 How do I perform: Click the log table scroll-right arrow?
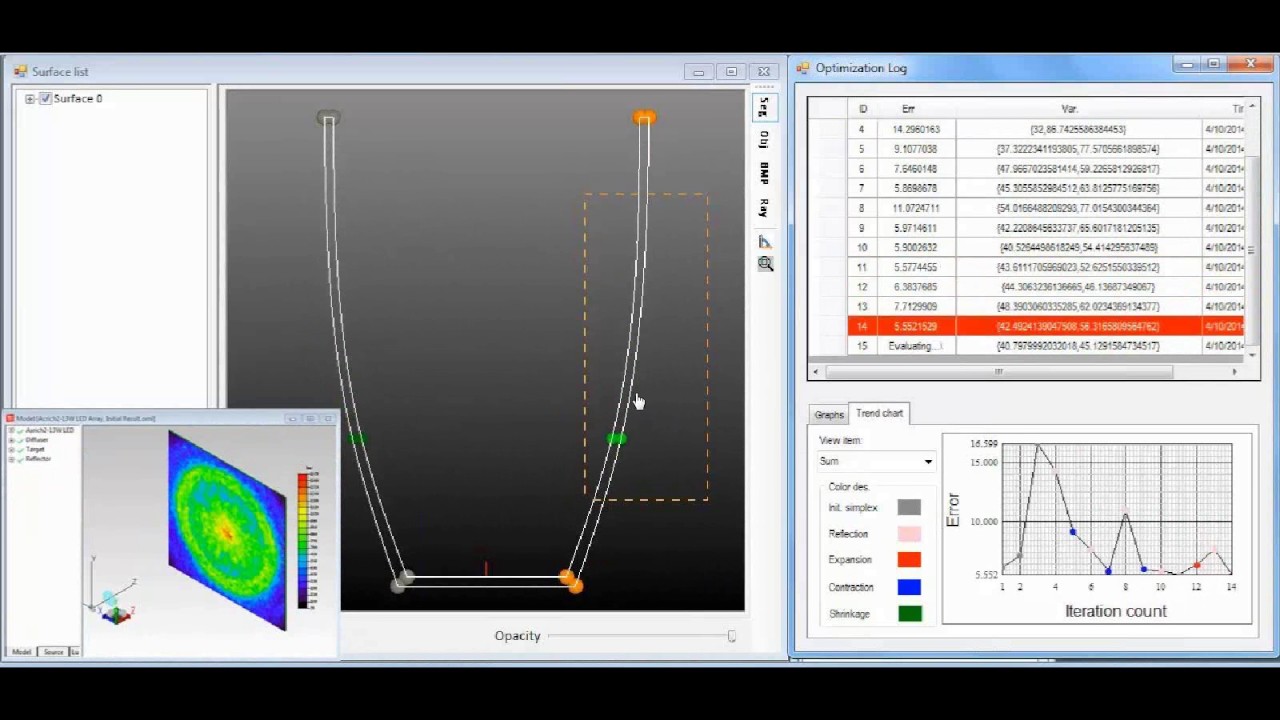[x=1234, y=372]
